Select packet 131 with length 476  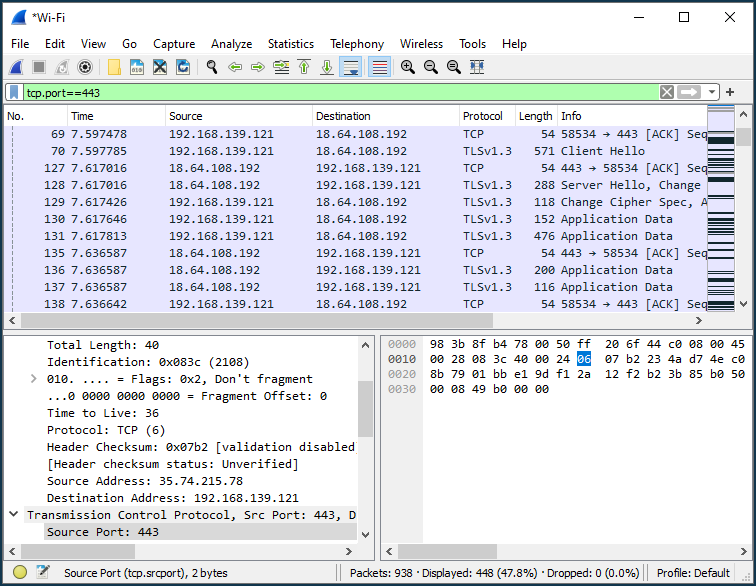point(356,236)
